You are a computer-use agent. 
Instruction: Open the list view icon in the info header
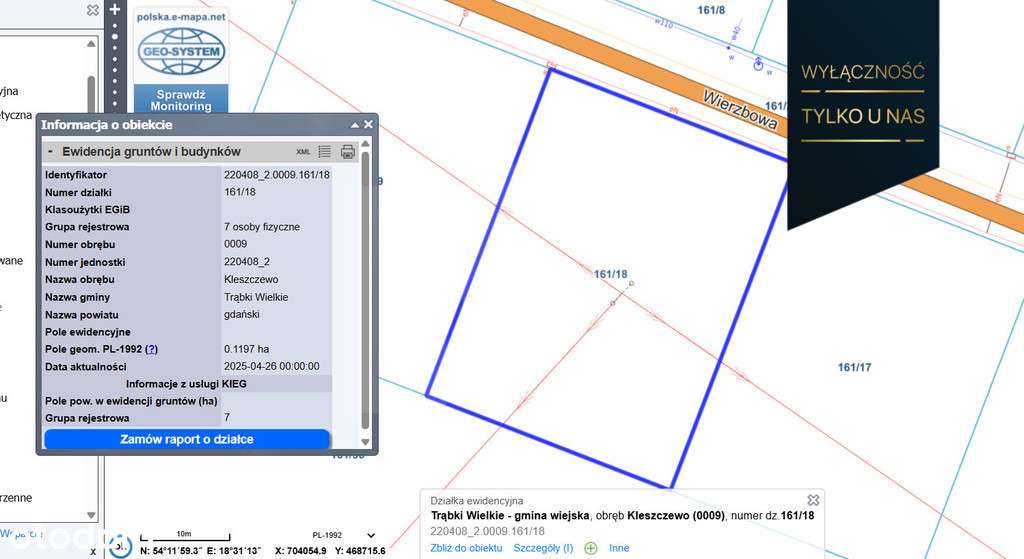point(325,152)
